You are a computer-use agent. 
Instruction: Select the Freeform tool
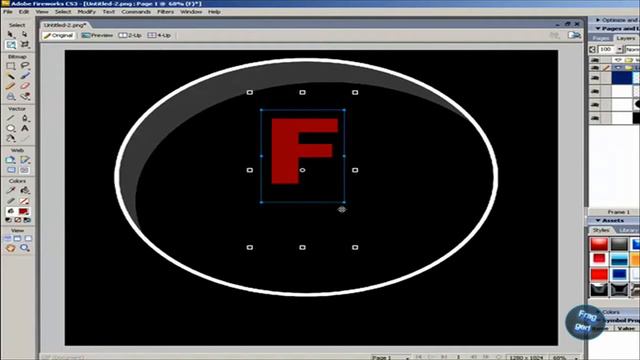11,138
